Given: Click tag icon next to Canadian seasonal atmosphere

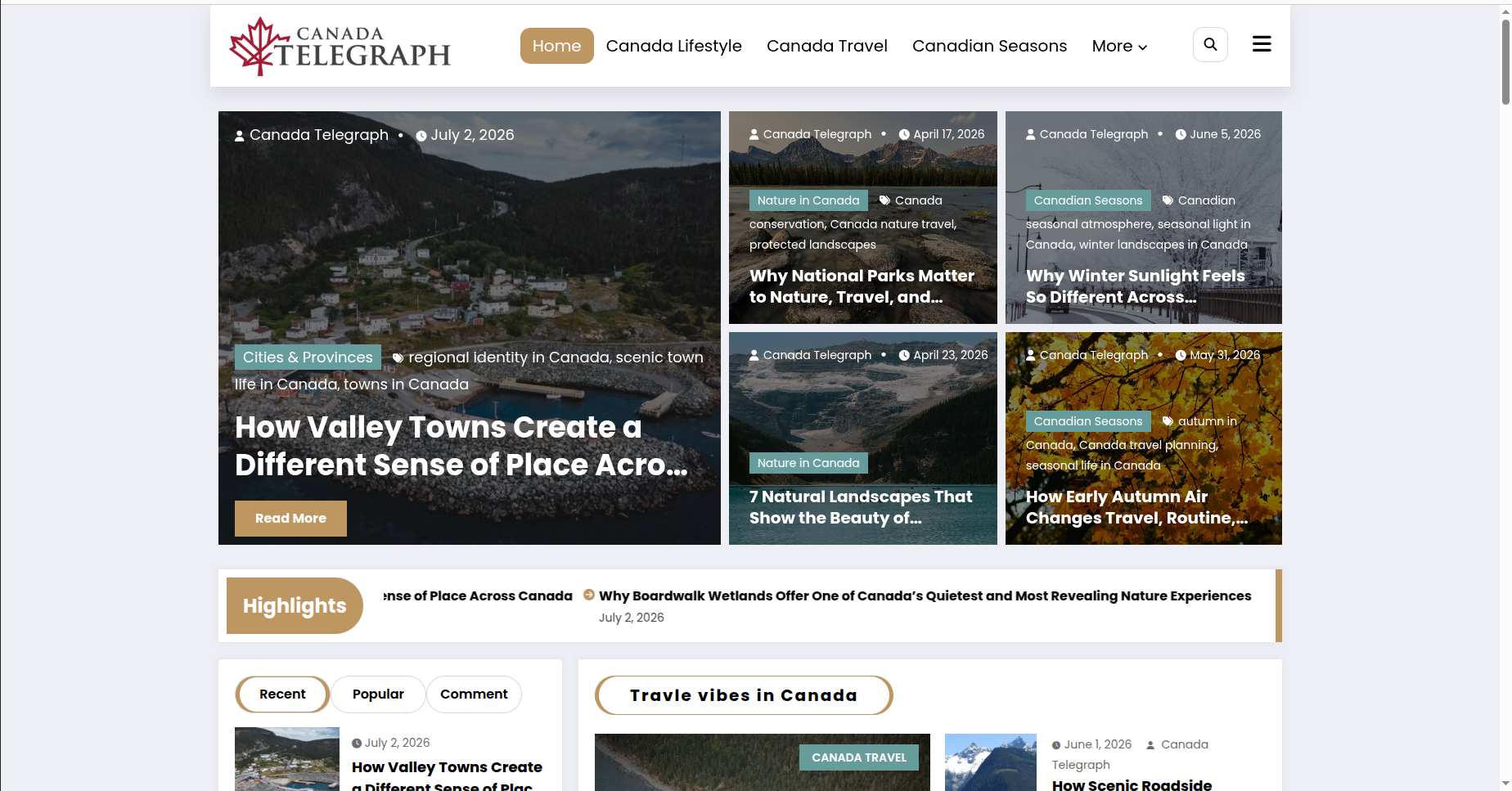Looking at the screenshot, I should pos(1168,200).
